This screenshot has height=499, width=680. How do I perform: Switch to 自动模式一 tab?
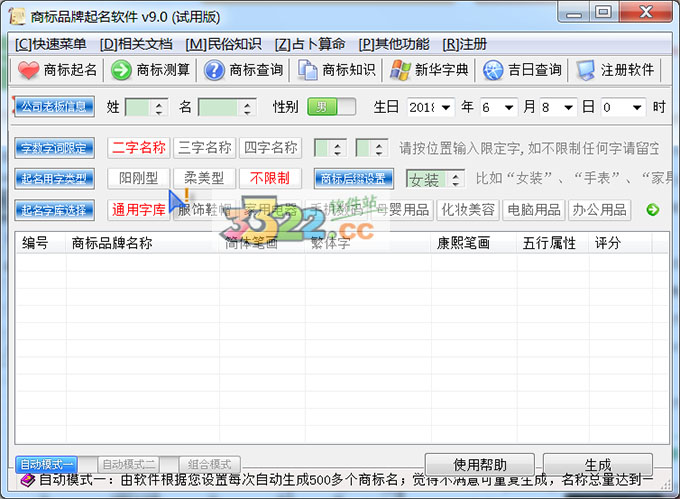pyautogui.click(x=47, y=465)
